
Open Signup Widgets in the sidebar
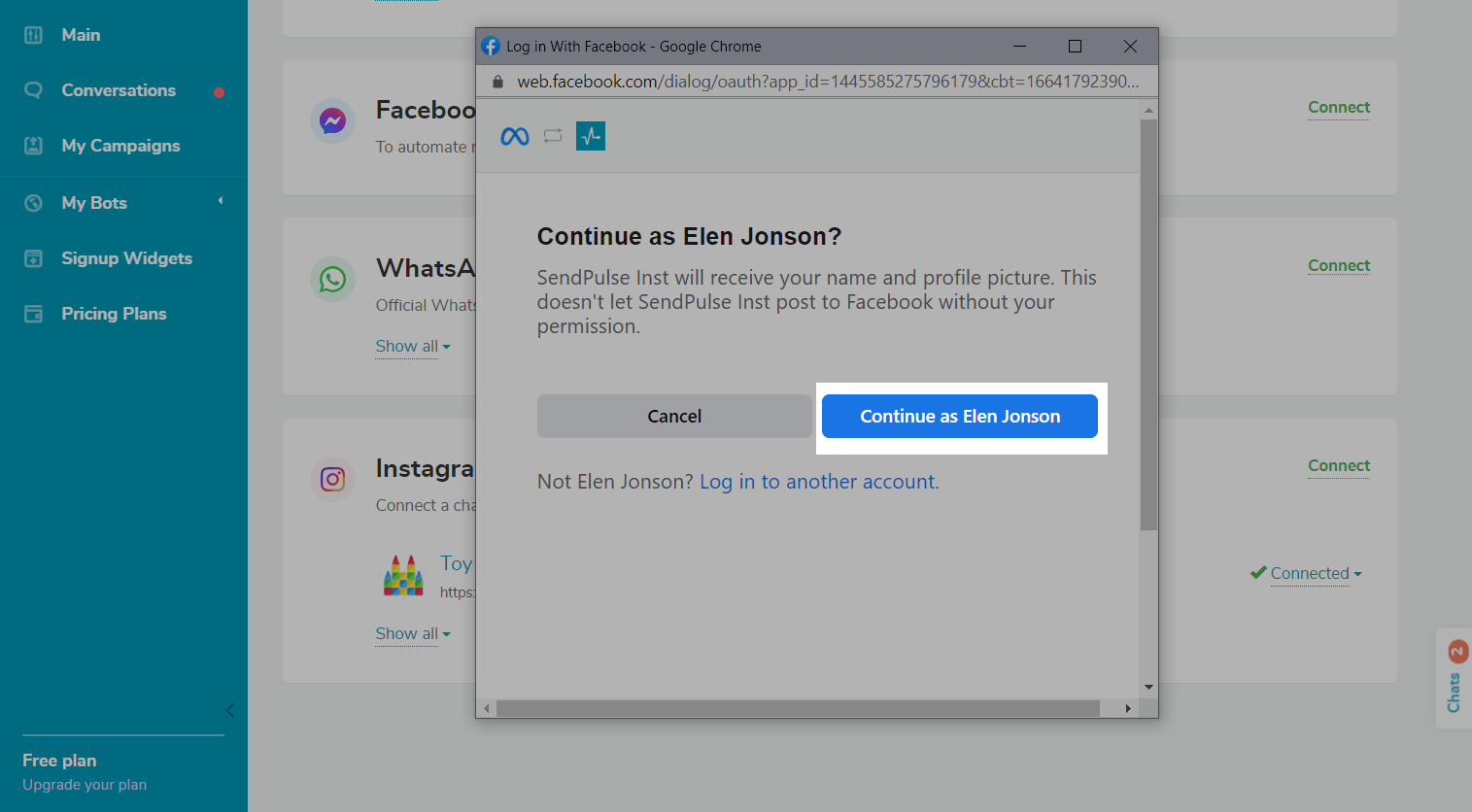point(126,258)
